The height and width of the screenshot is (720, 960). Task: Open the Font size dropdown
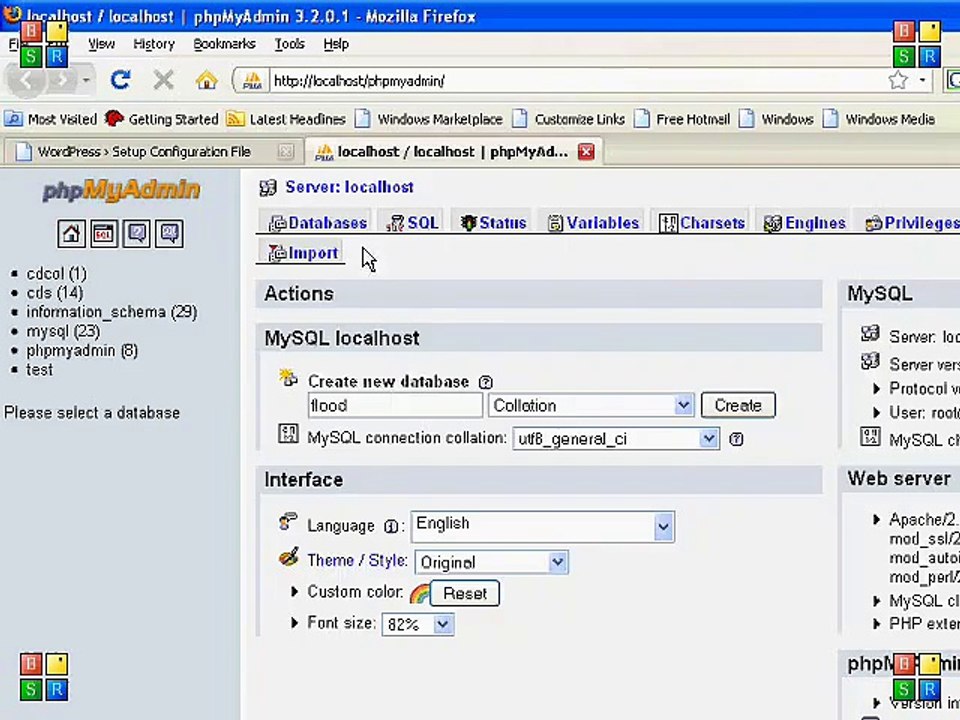point(418,624)
